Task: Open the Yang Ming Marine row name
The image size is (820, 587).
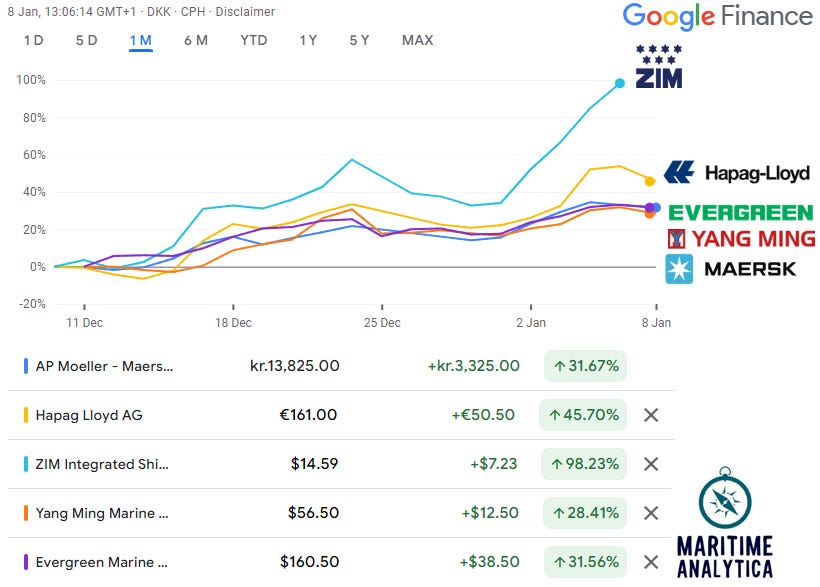Action: [102, 513]
